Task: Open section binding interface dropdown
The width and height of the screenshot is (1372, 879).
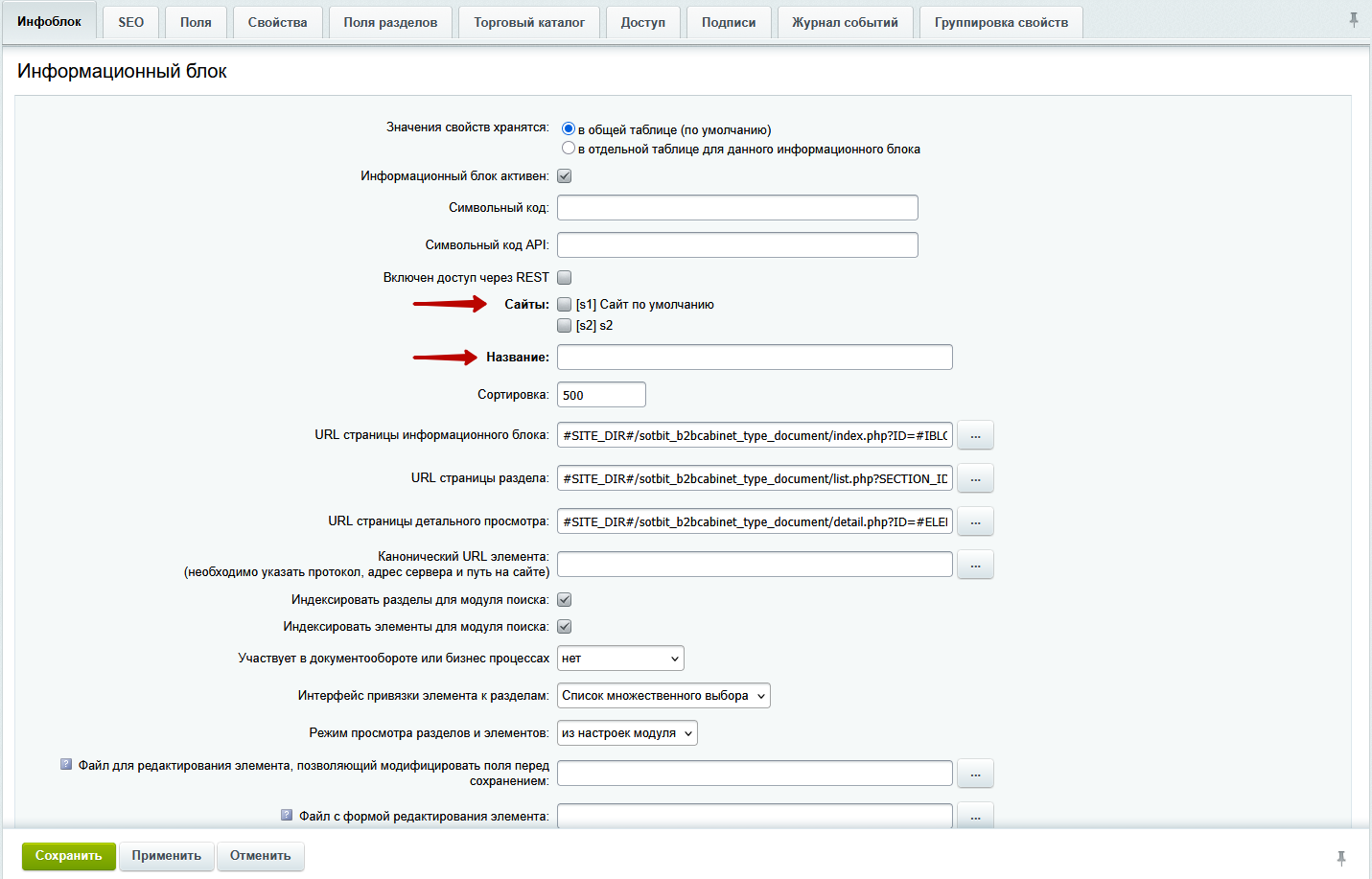Action: coord(663,695)
